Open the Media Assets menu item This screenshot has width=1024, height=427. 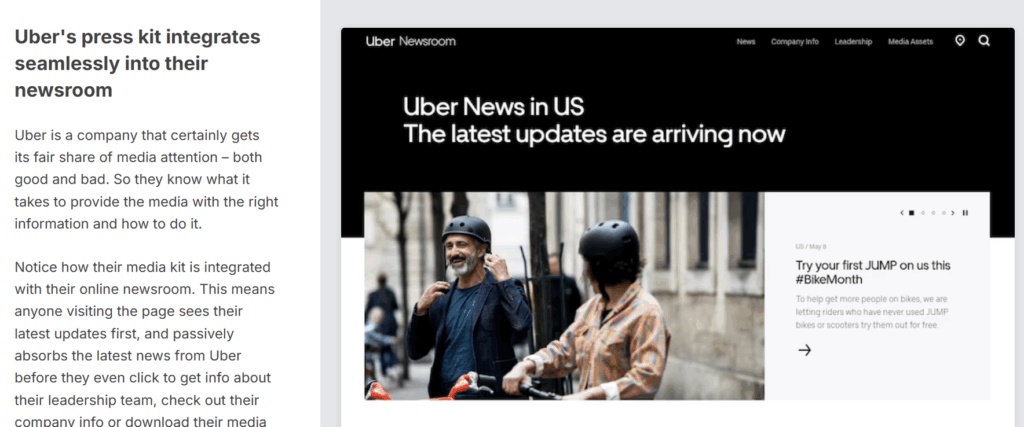(910, 42)
